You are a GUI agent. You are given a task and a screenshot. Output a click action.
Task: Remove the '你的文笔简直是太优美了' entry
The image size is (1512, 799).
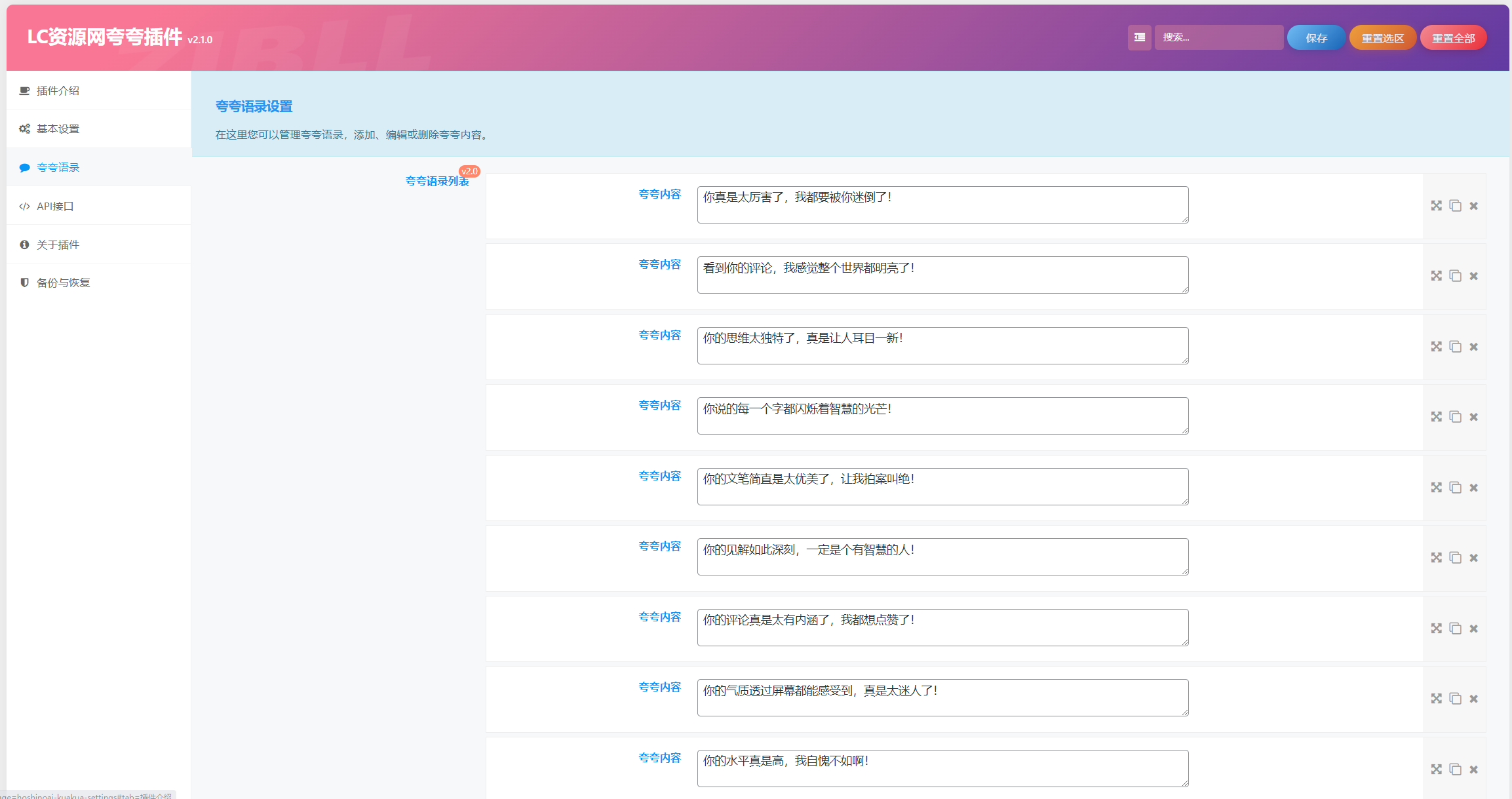pos(1473,488)
